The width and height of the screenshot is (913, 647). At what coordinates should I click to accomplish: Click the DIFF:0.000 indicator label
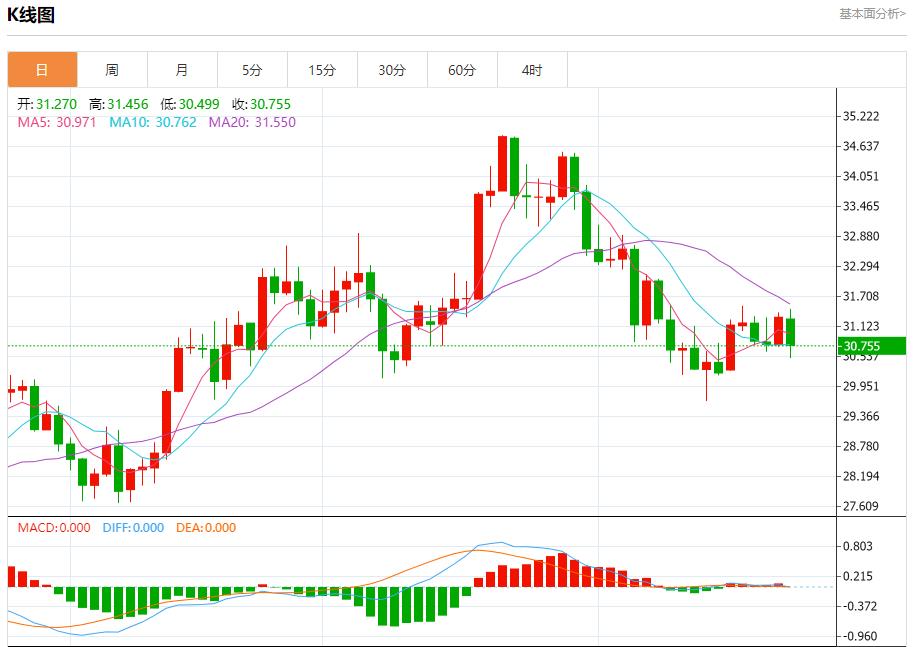click(133, 528)
